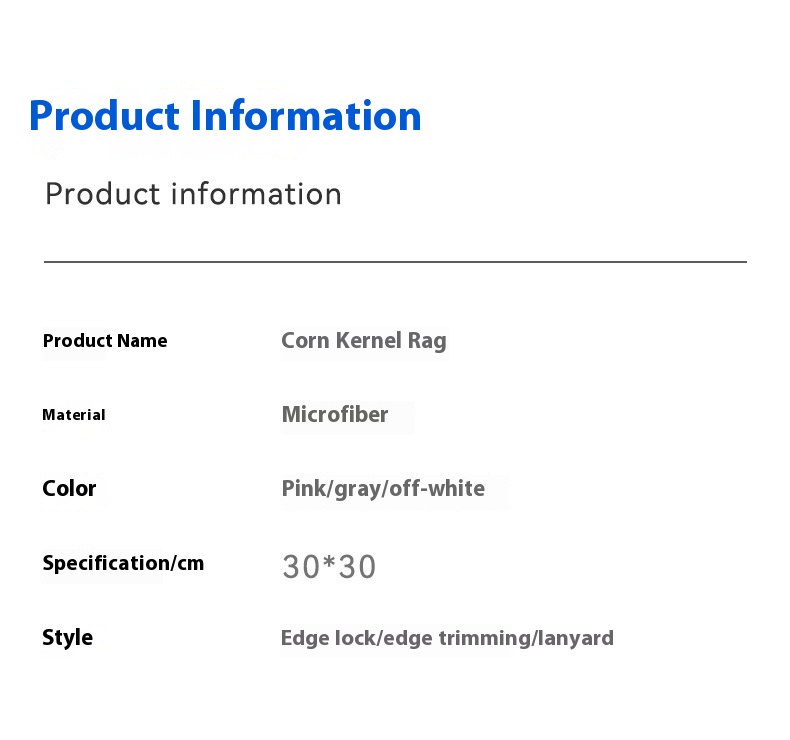Choose "Pink" in the color value

(x=304, y=489)
